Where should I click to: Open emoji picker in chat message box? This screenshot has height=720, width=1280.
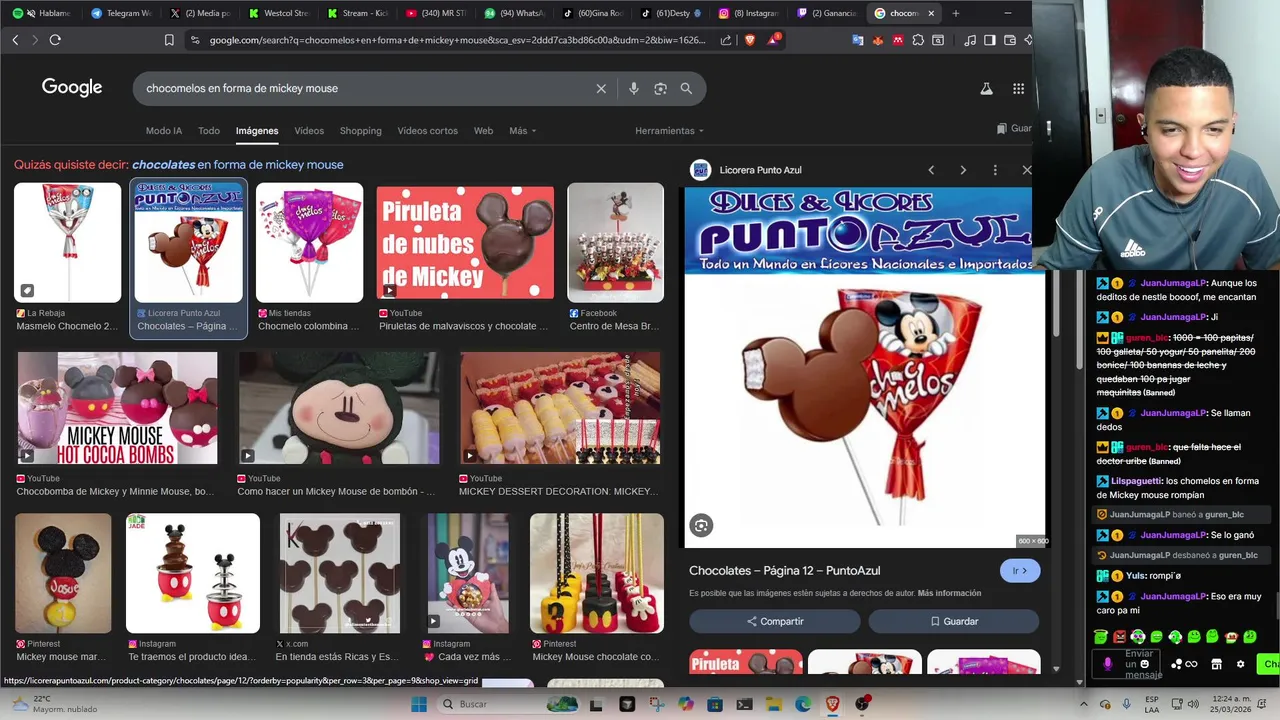(x=1145, y=664)
